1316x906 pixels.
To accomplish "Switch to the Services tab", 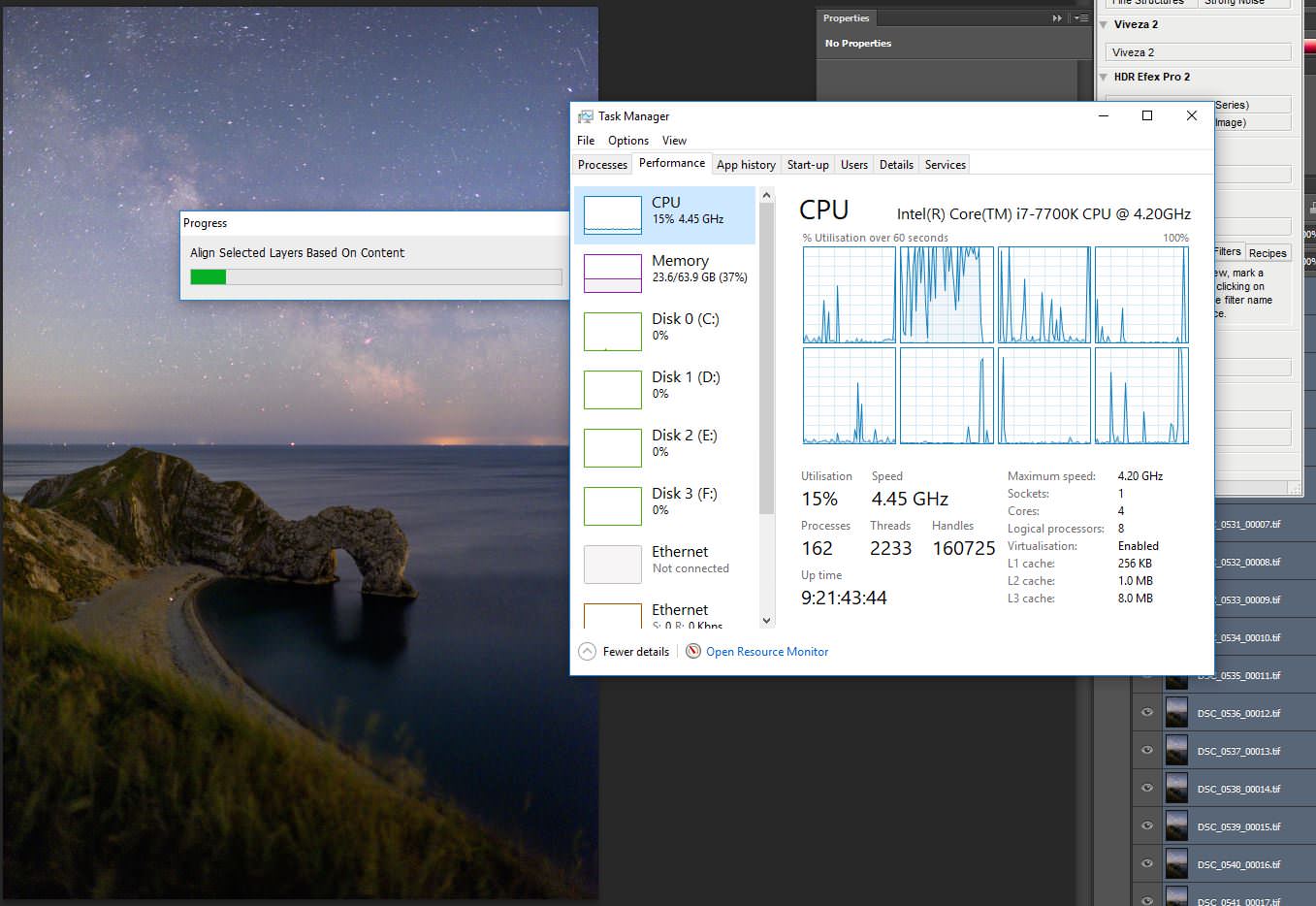I will point(946,165).
